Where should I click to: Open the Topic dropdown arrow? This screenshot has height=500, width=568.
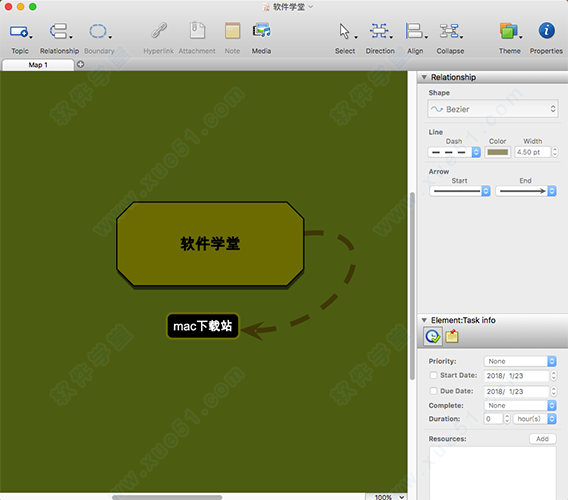[x=31, y=37]
